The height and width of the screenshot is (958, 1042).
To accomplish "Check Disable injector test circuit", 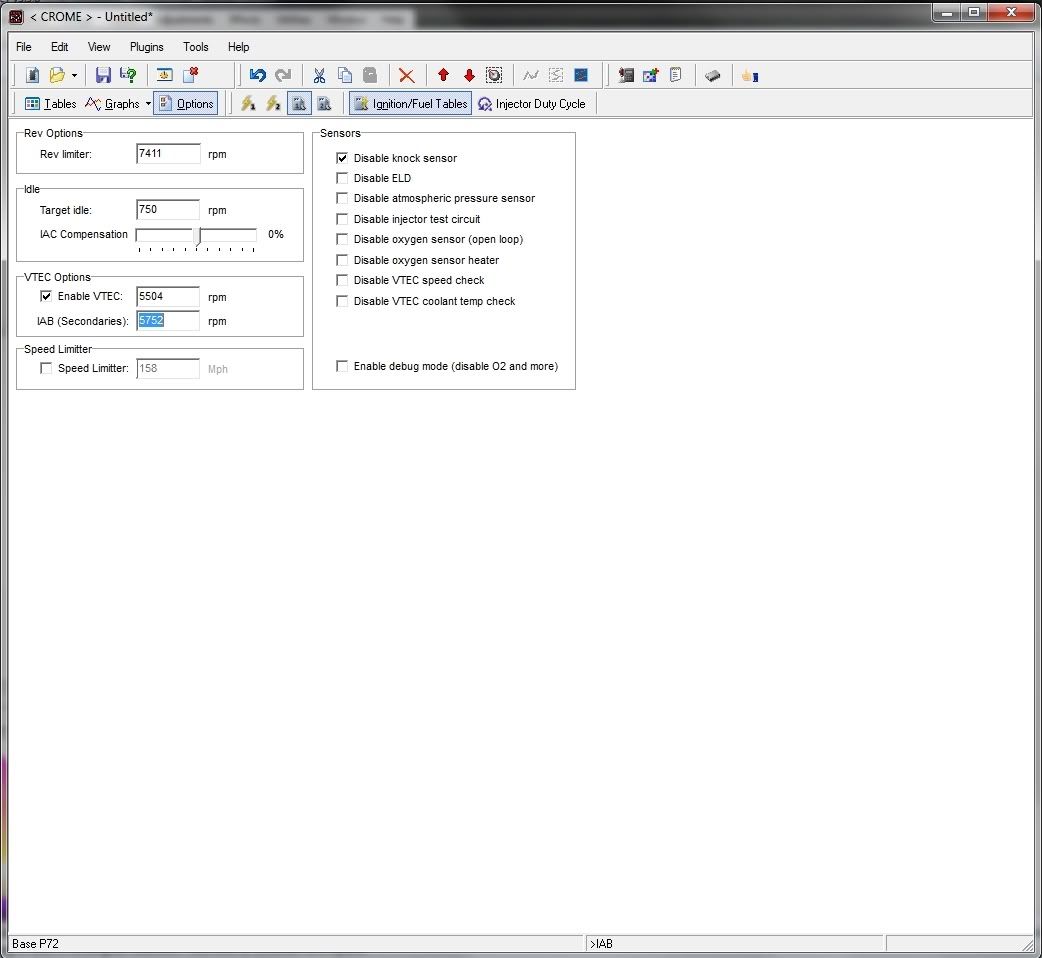I will tap(342, 219).
